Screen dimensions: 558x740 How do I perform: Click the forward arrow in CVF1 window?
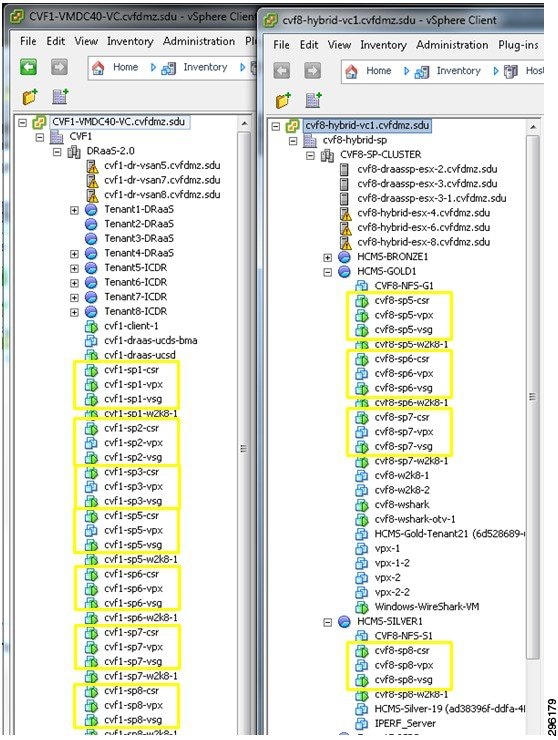click(x=59, y=67)
